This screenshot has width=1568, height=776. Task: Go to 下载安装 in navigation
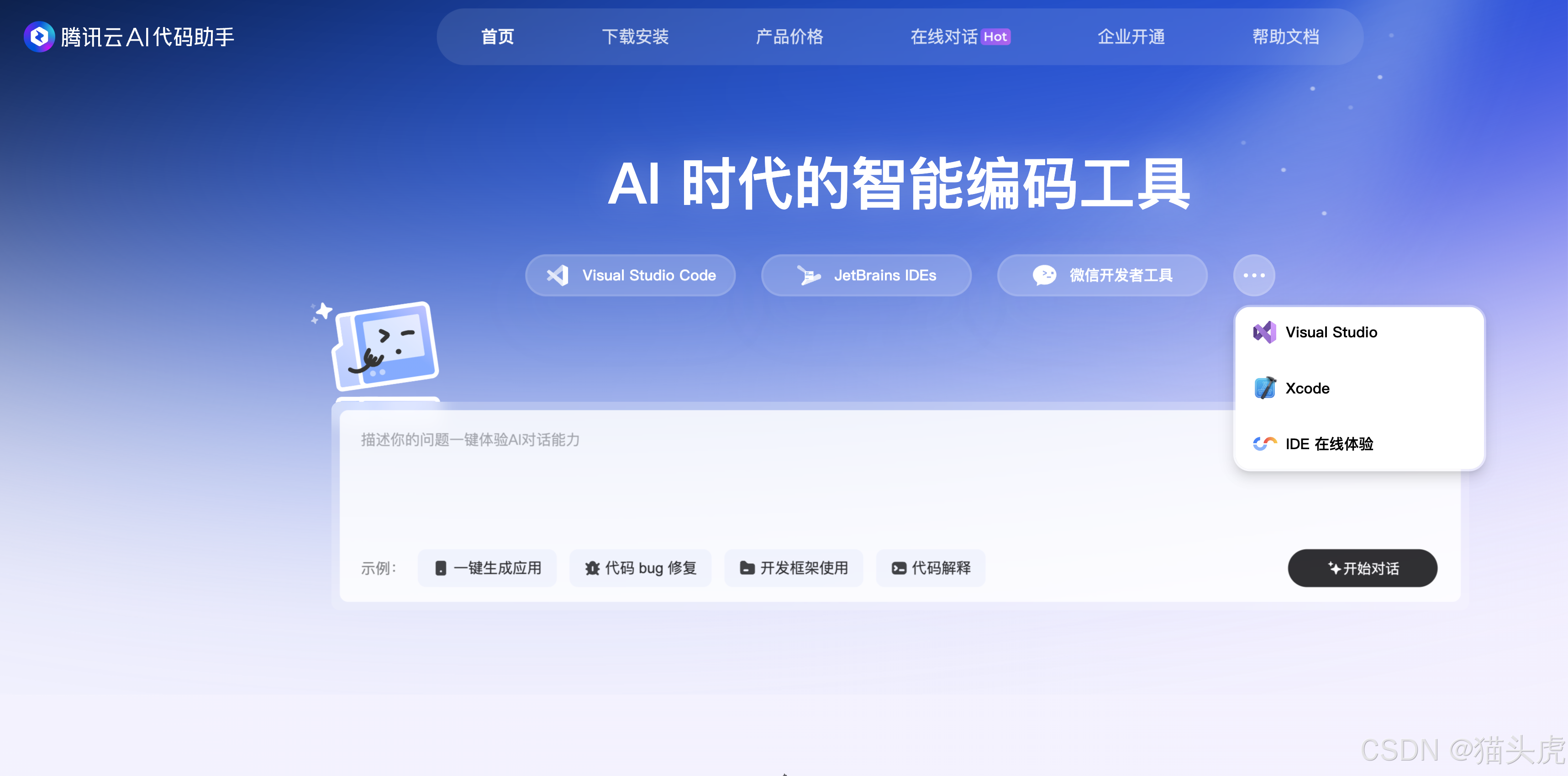(x=635, y=37)
